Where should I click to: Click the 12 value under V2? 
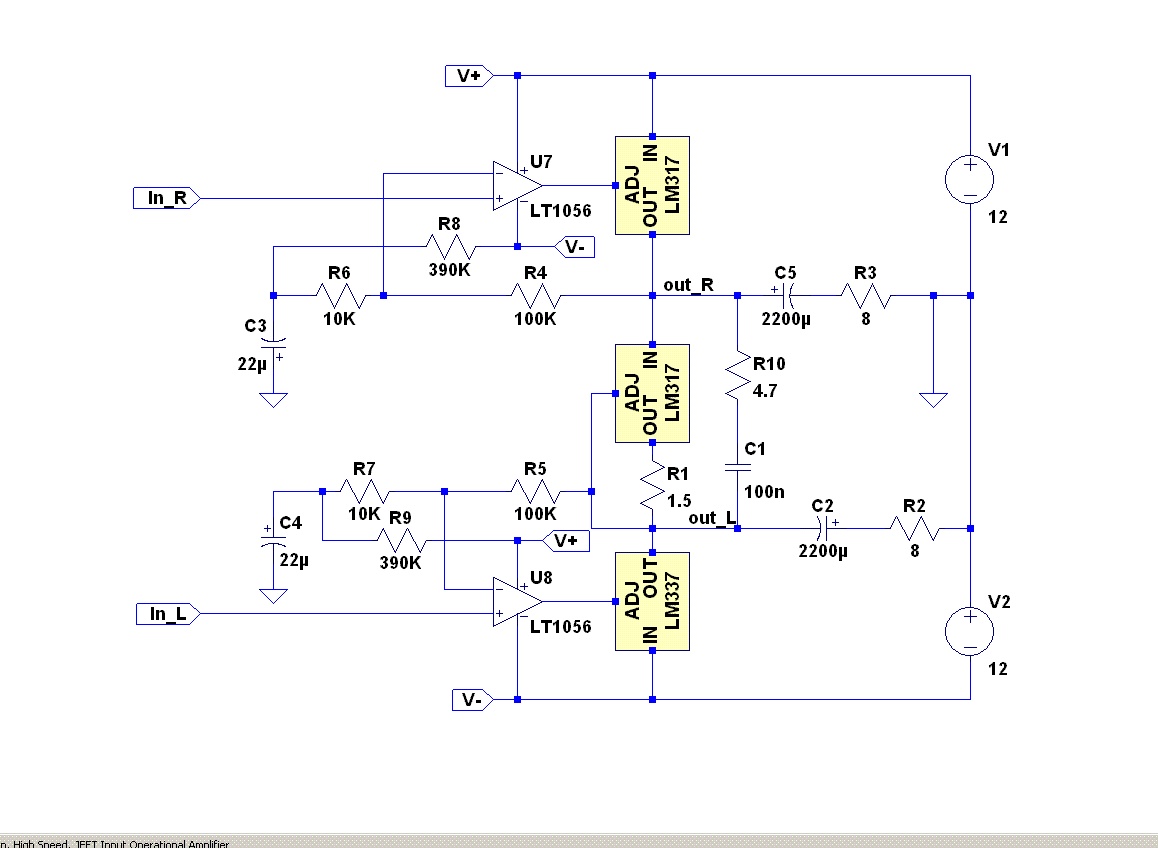pos(998,669)
